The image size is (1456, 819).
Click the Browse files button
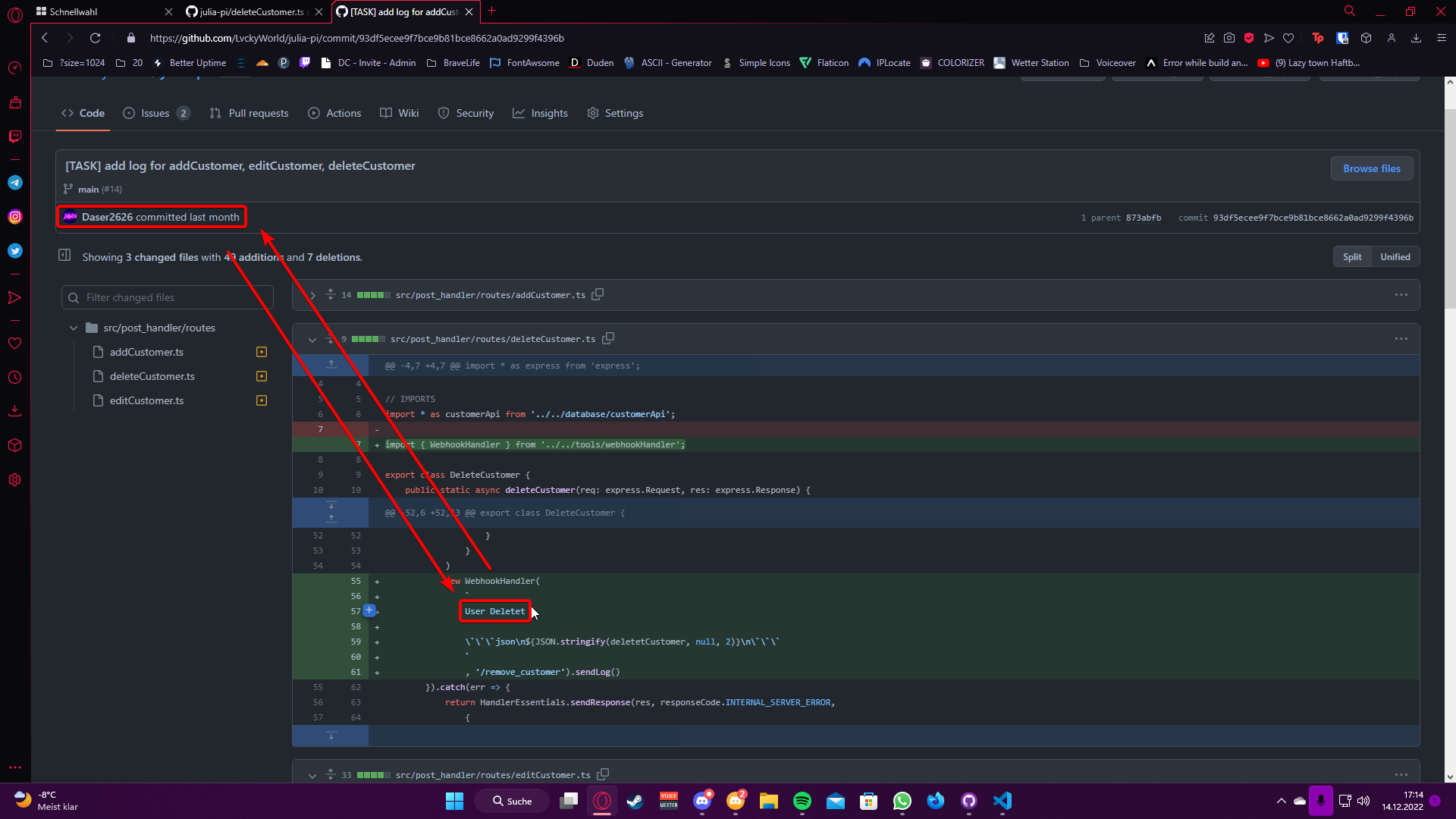(x=1371, y=168)
